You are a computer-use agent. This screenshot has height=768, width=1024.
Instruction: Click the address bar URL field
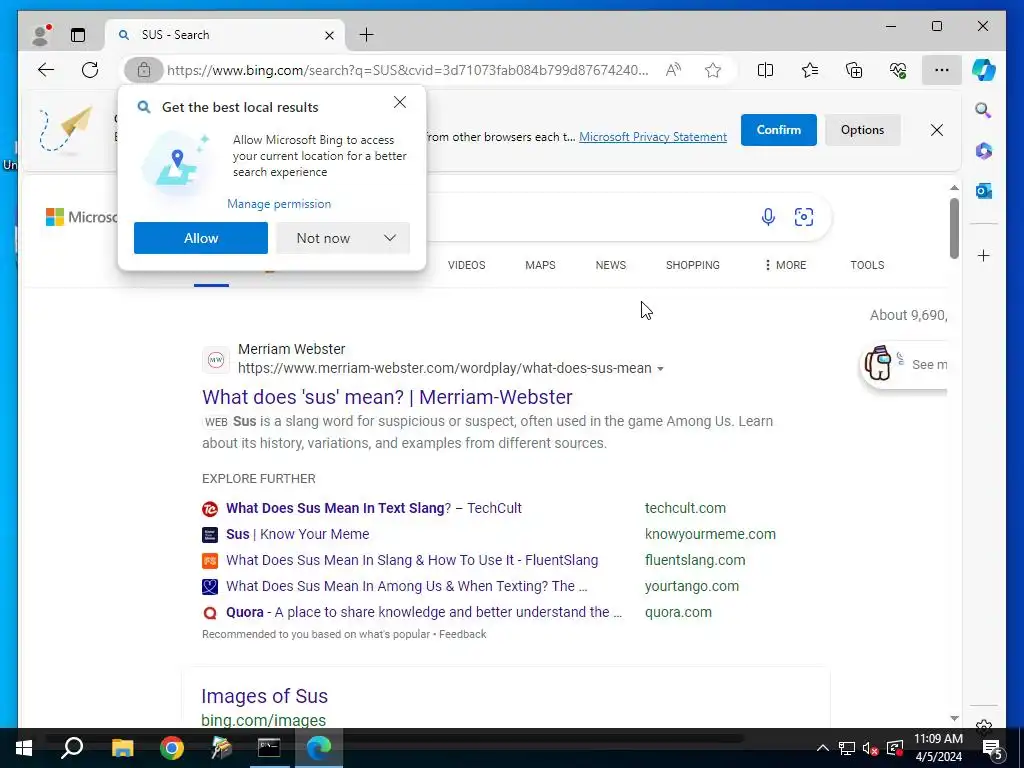[x=408, y=70]
